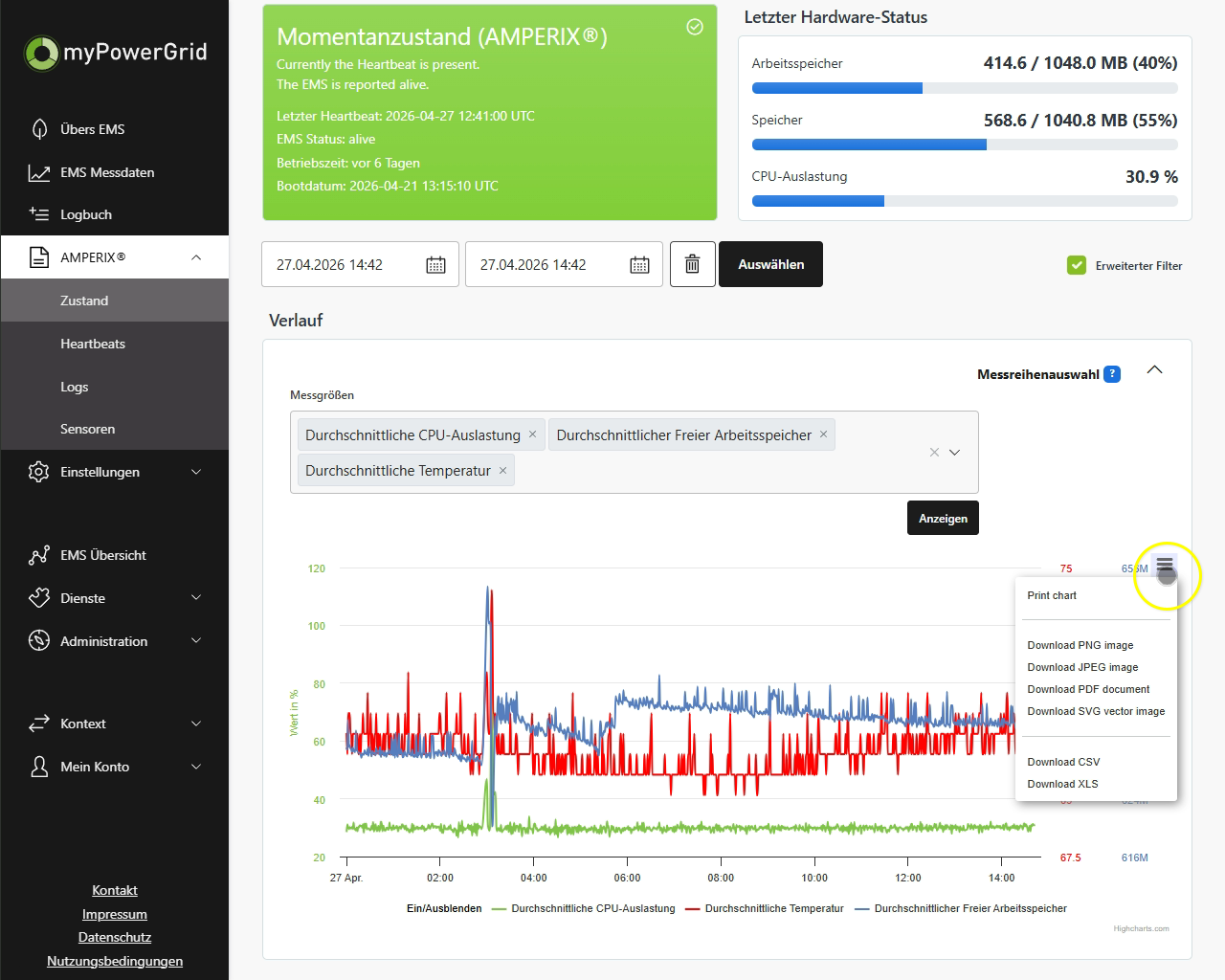1225x980 pixels.
Task: Click the Anzeigen button
Action: (943, 518)
